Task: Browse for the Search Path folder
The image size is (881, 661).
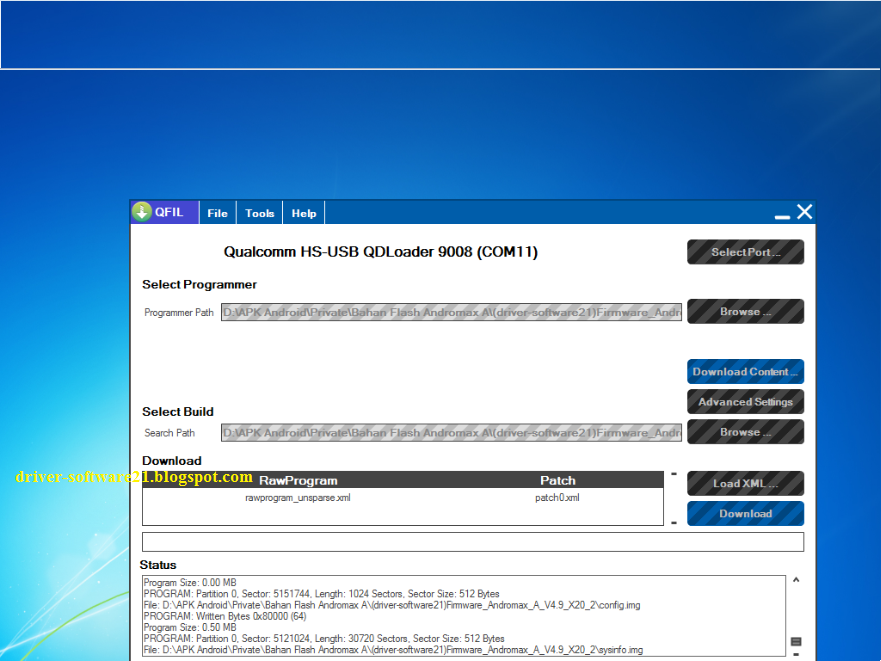Action: tap(745, 431)
